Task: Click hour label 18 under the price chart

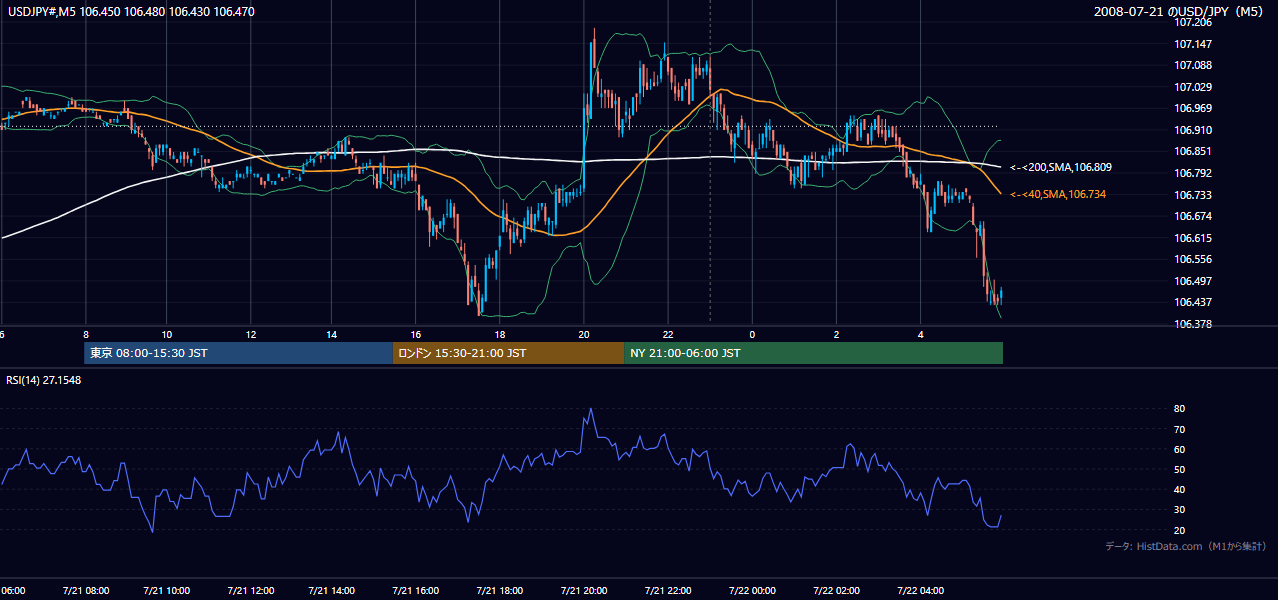Action: coord(500,335)
